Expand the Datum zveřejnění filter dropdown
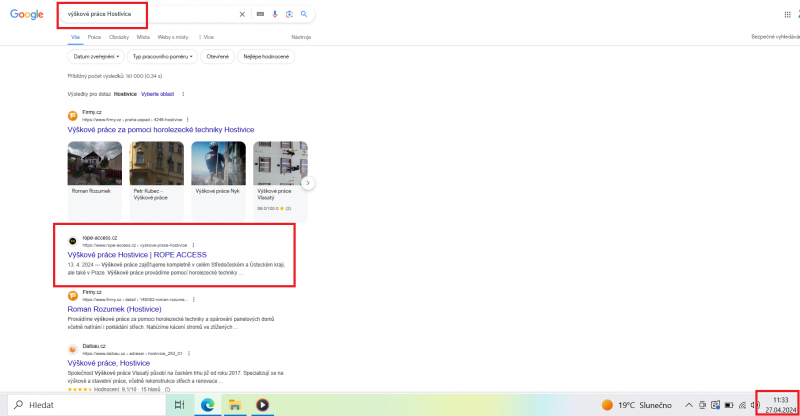800x416 pixels. (x=96, y=57)
